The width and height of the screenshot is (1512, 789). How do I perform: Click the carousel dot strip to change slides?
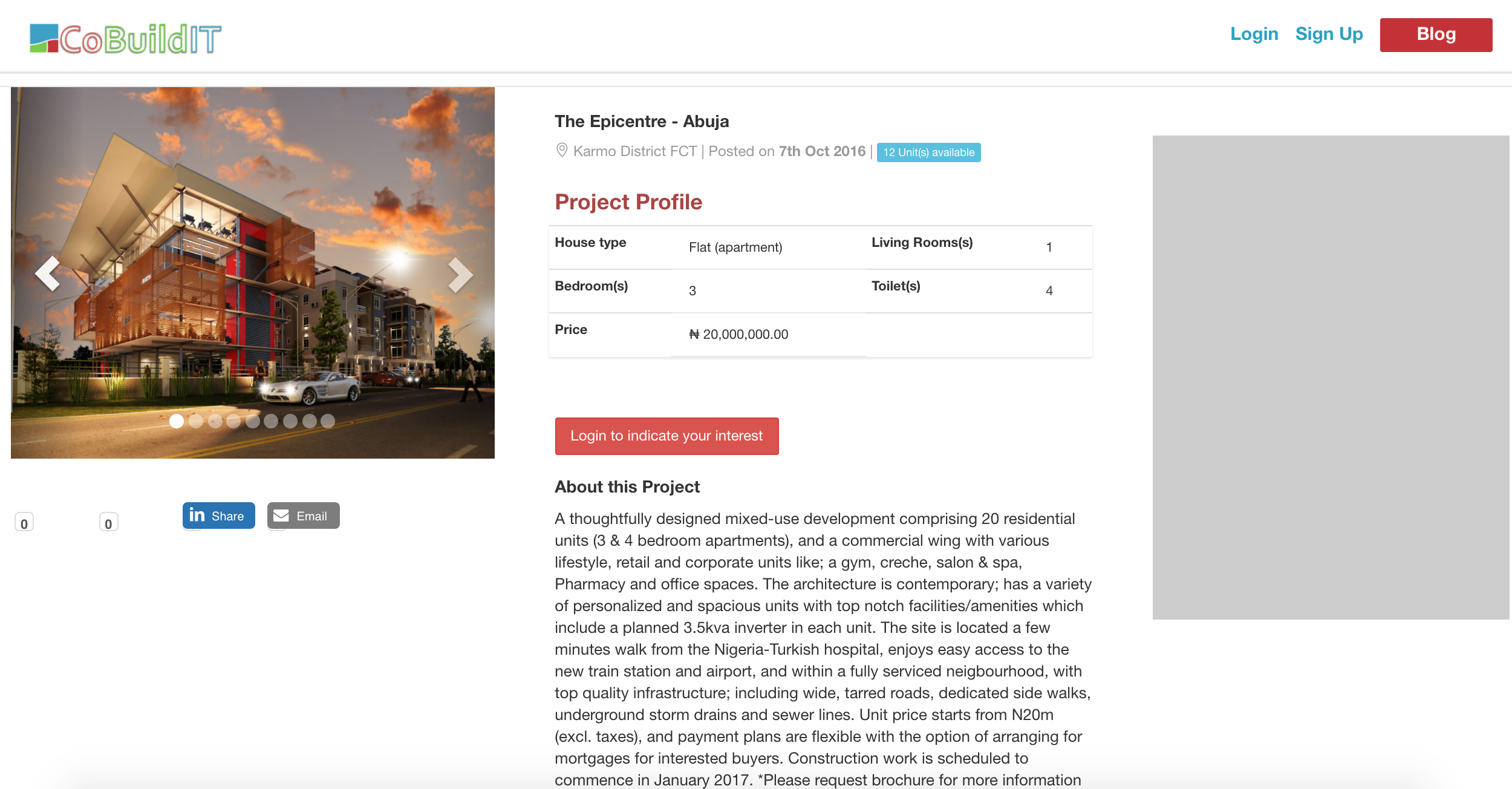(252, 422)
